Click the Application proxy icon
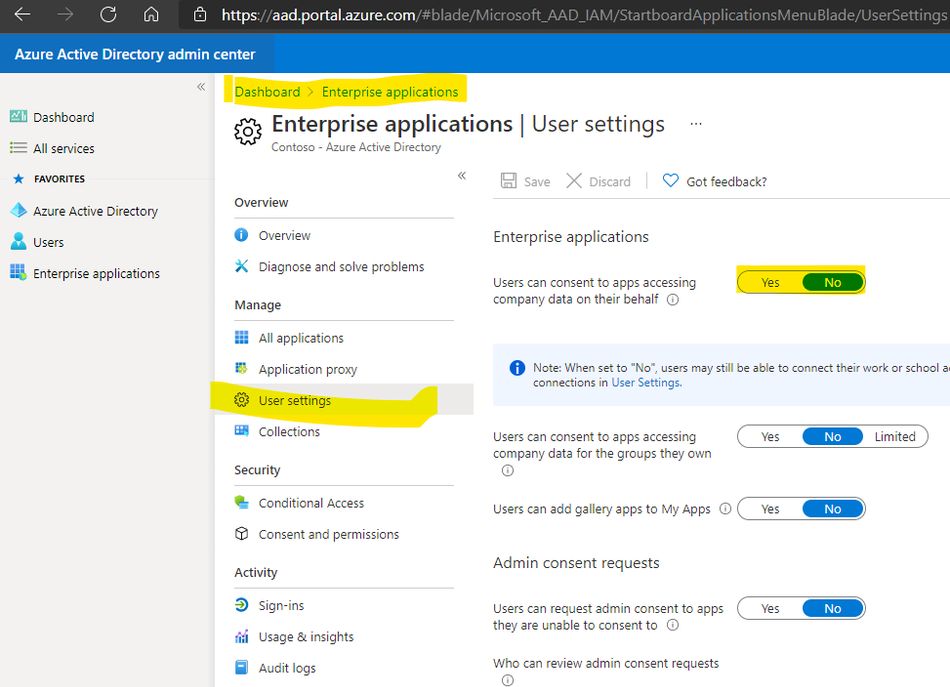Image resolution: width=950 pixels, height=687 pixels. tap(241, 368)
